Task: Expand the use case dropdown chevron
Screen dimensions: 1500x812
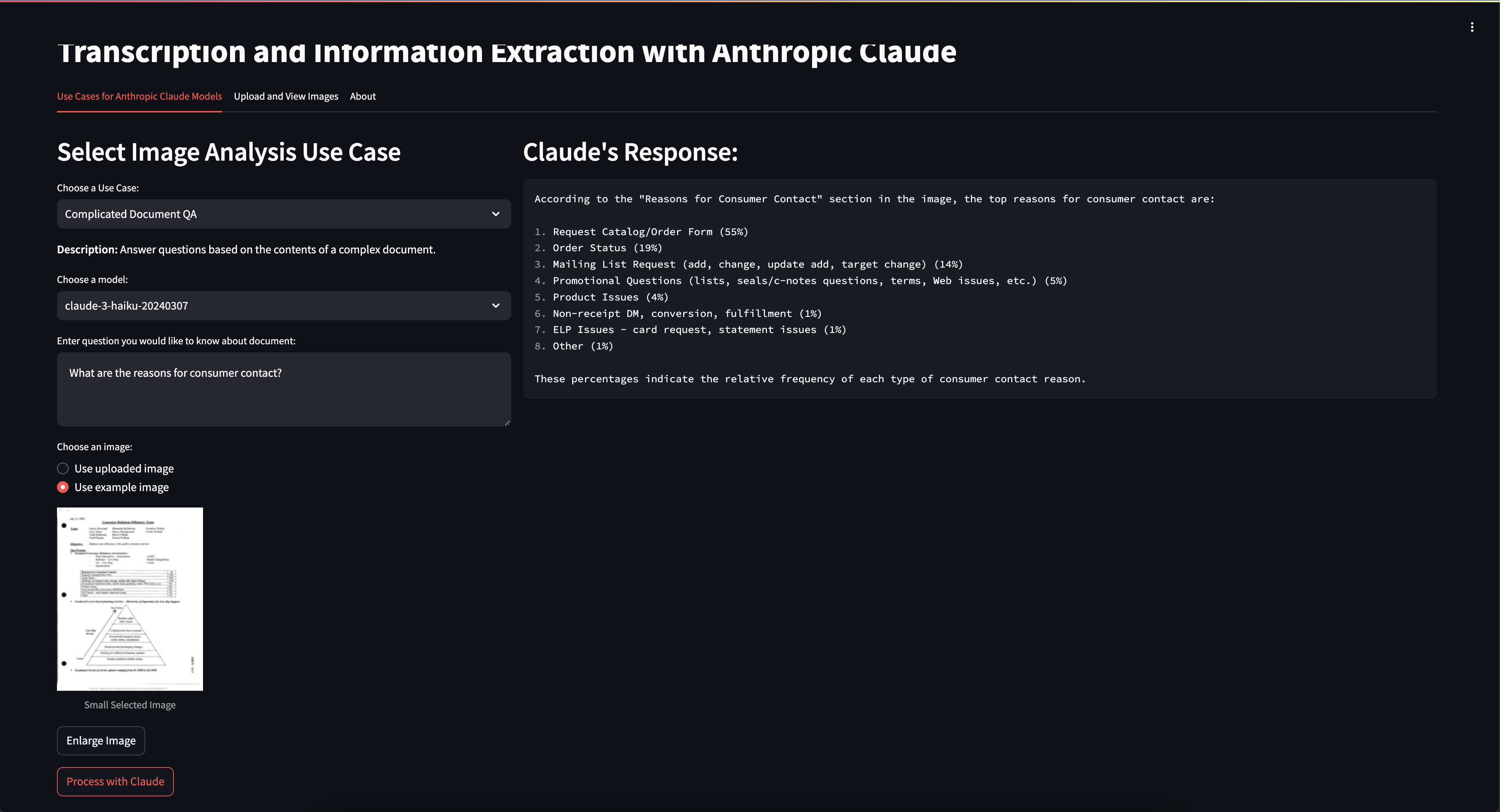Action: click(495, 214)
